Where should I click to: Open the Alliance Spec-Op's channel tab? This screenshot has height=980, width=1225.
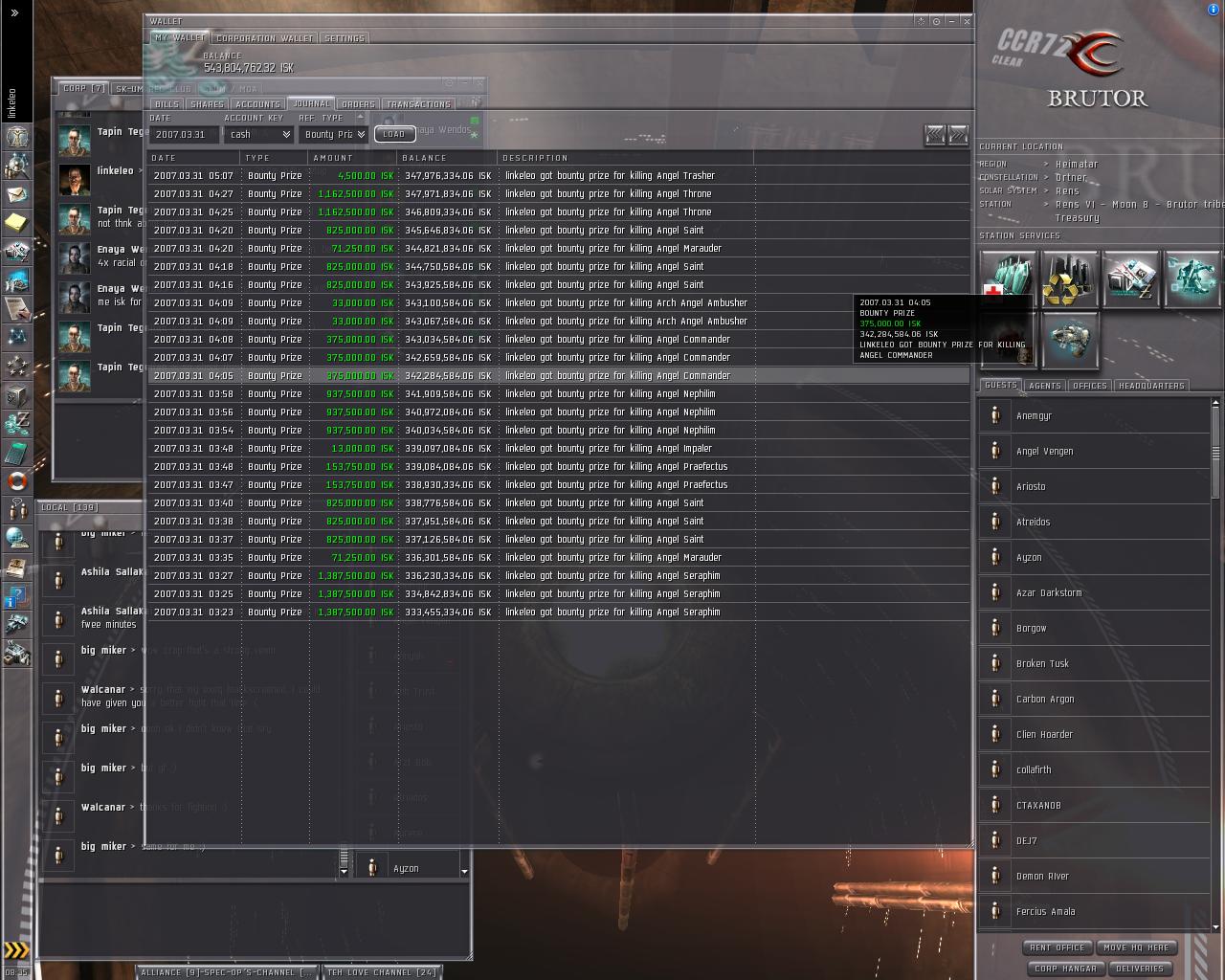227,972
